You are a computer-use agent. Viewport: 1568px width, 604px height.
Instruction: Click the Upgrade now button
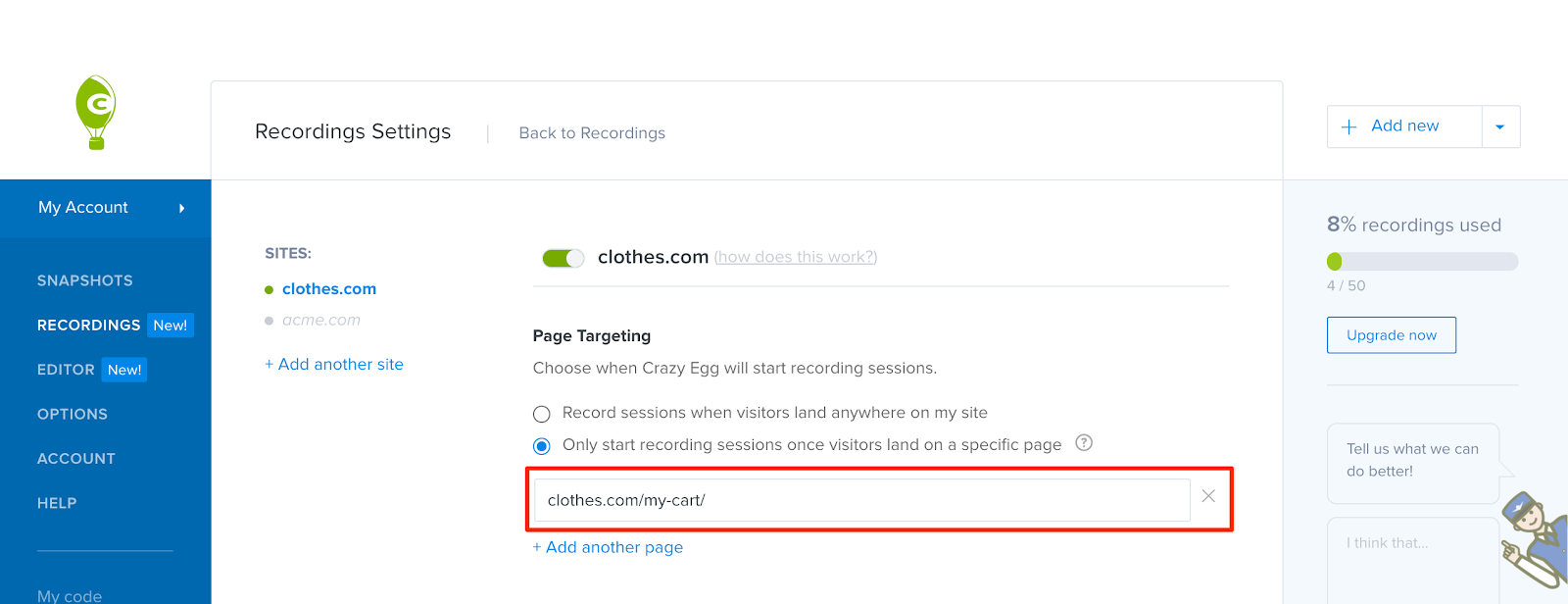tap(1391, 335)
